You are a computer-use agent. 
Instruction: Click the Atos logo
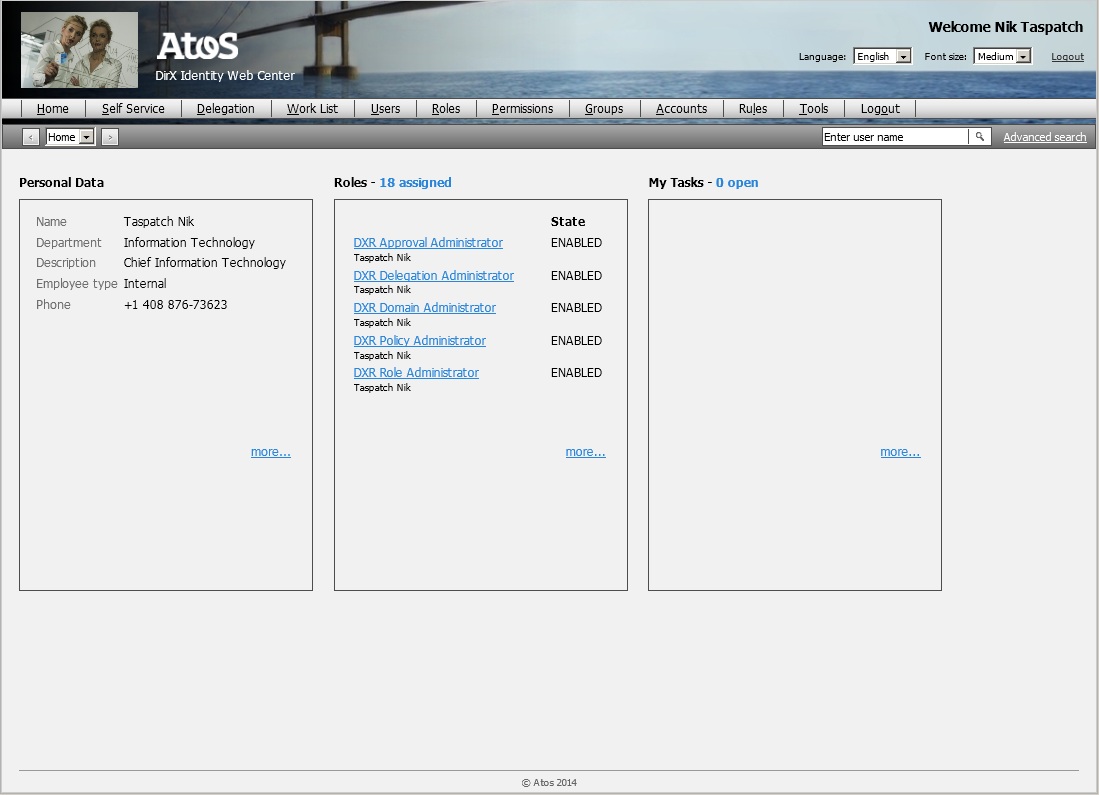tap(196, 47)
